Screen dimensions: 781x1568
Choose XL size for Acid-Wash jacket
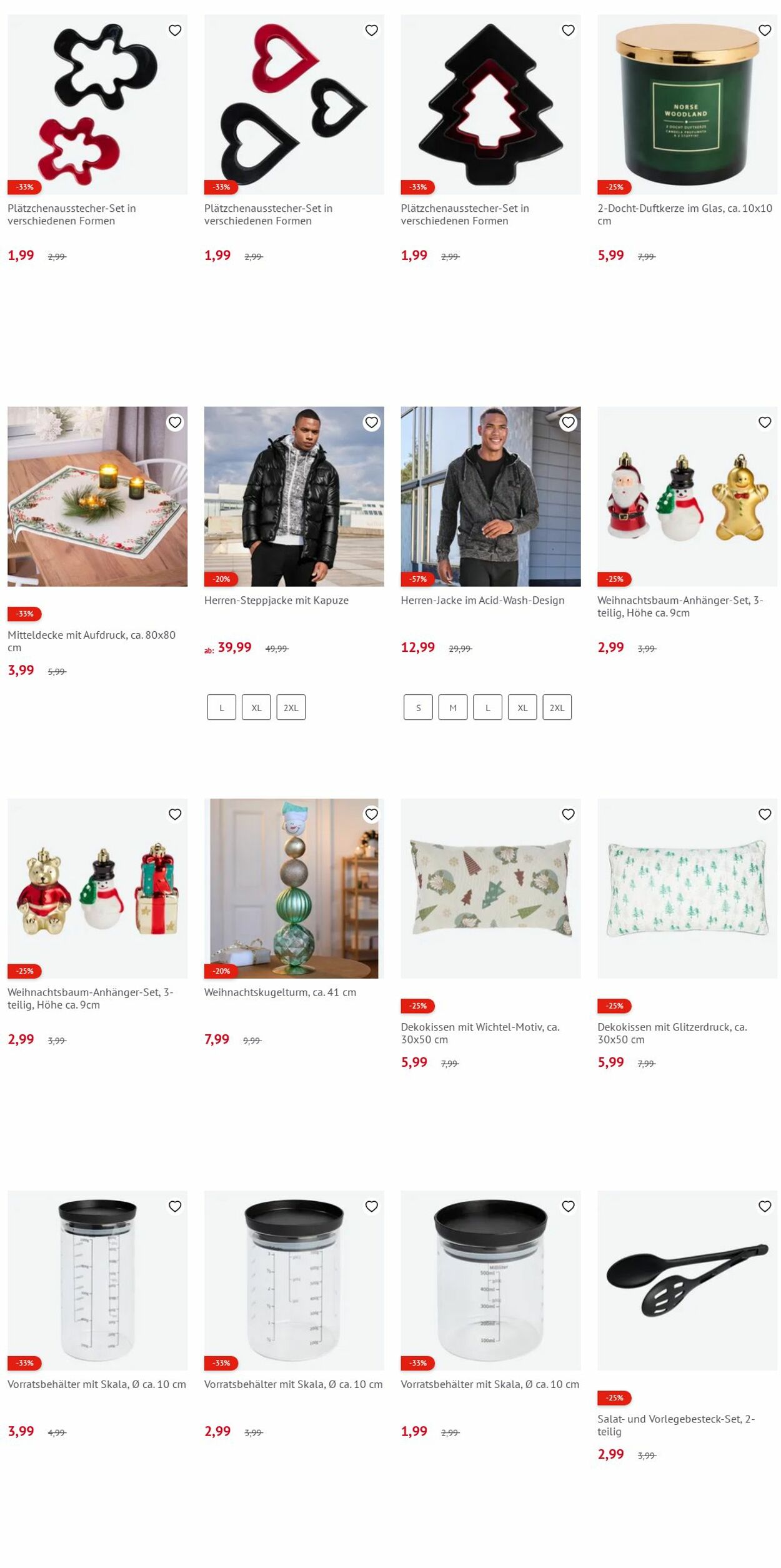pos(522,707)
